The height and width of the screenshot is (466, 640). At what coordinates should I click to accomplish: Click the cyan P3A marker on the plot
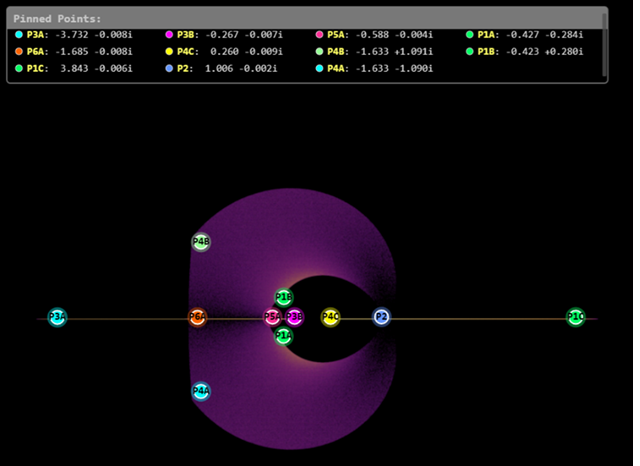tap(57, 317)
